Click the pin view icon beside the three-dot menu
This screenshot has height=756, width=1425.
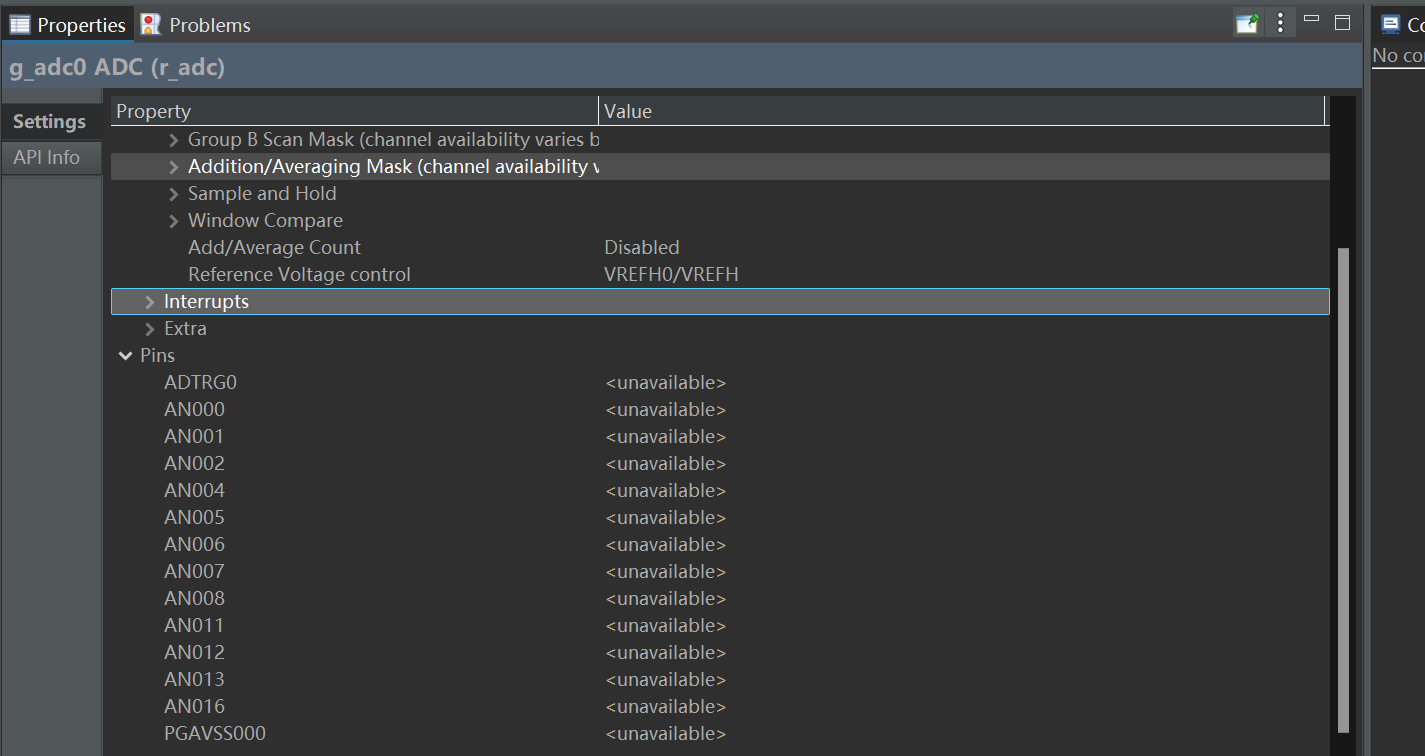pyautogui.click(x=1247, y=23)
